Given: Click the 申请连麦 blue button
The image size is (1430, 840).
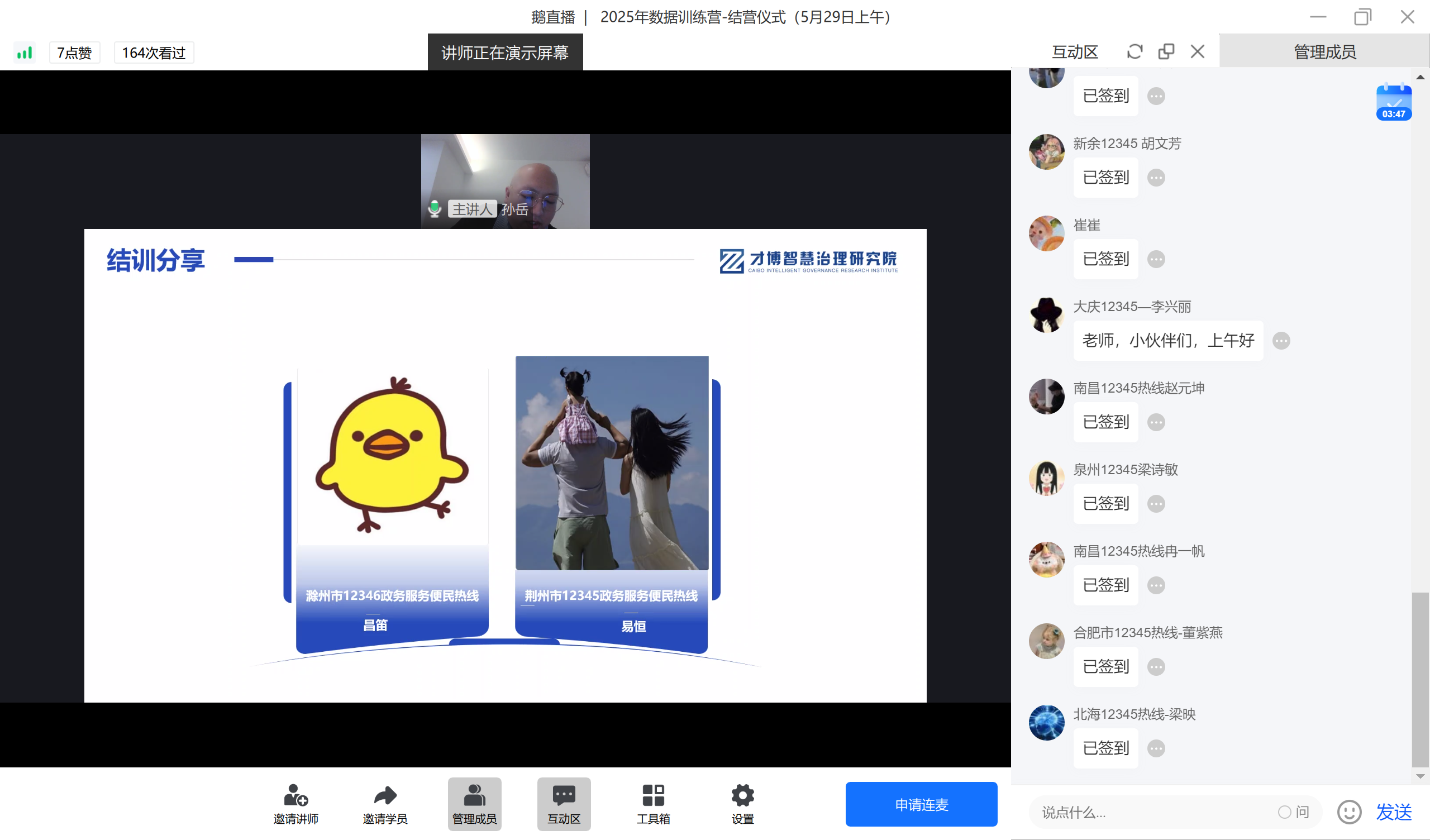Looking at the screenshot, I should click(921, 804).
